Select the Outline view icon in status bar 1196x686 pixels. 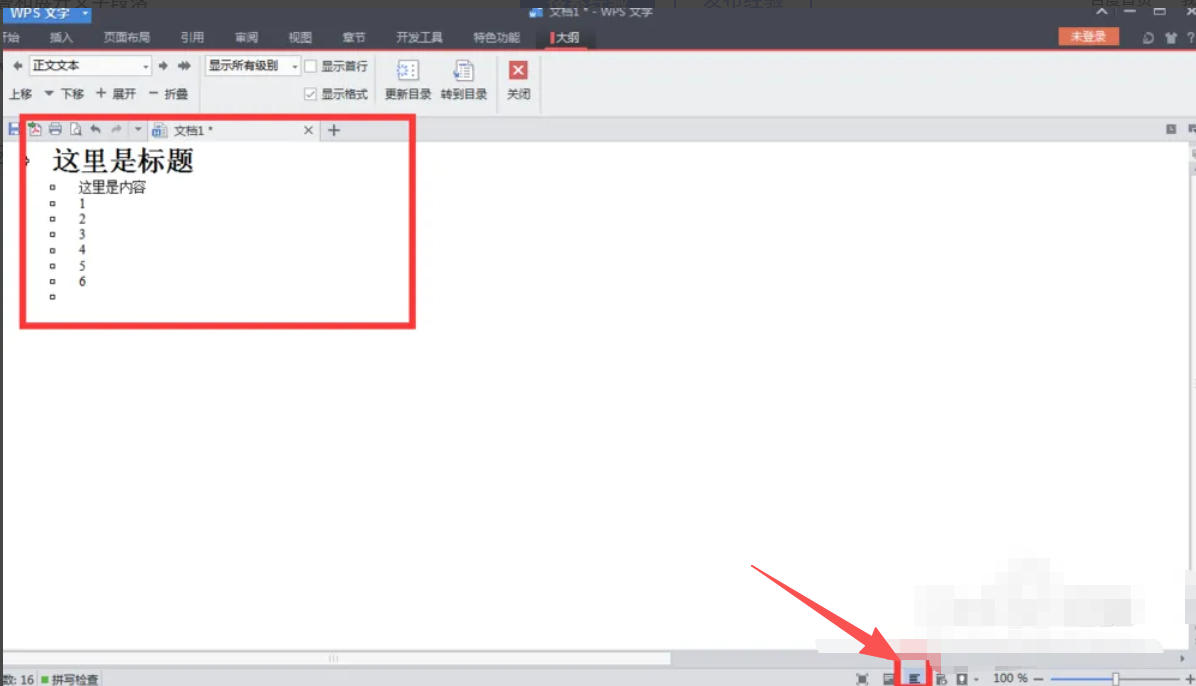pos(915,676)
